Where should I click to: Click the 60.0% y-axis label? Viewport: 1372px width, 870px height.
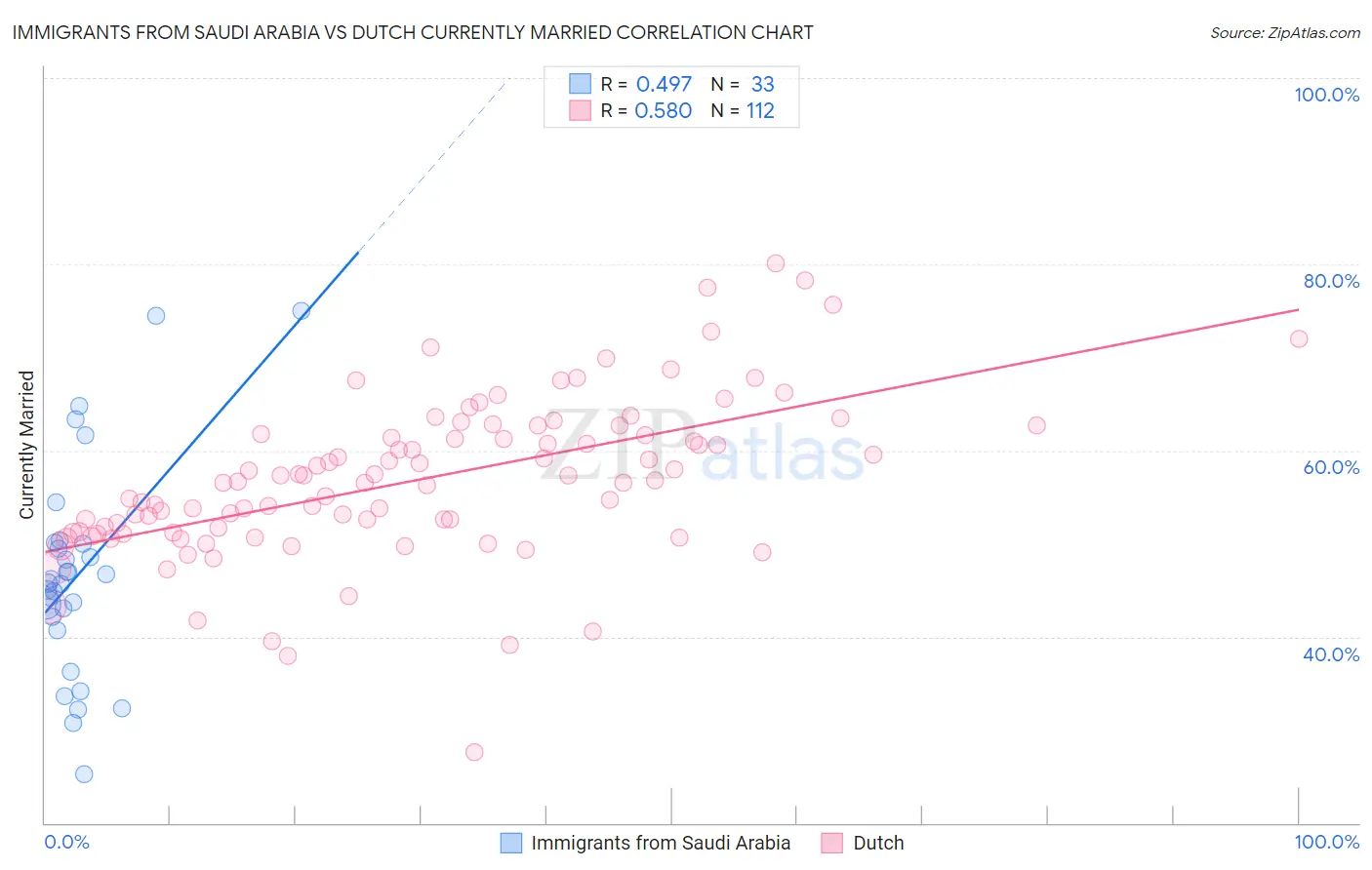[x=1331, y=467]
